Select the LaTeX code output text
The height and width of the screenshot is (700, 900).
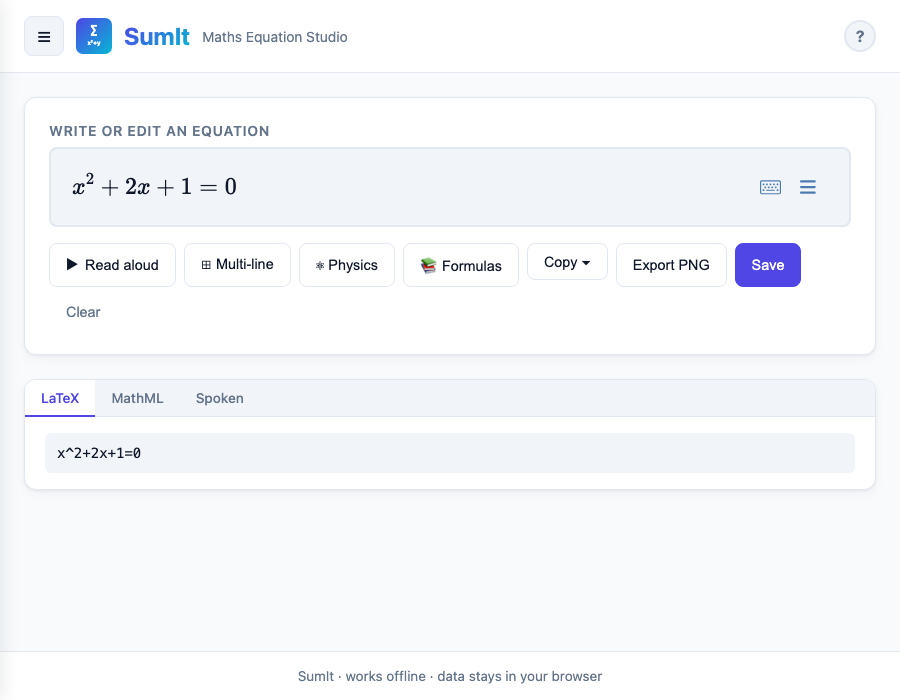[x=97, y=453]
